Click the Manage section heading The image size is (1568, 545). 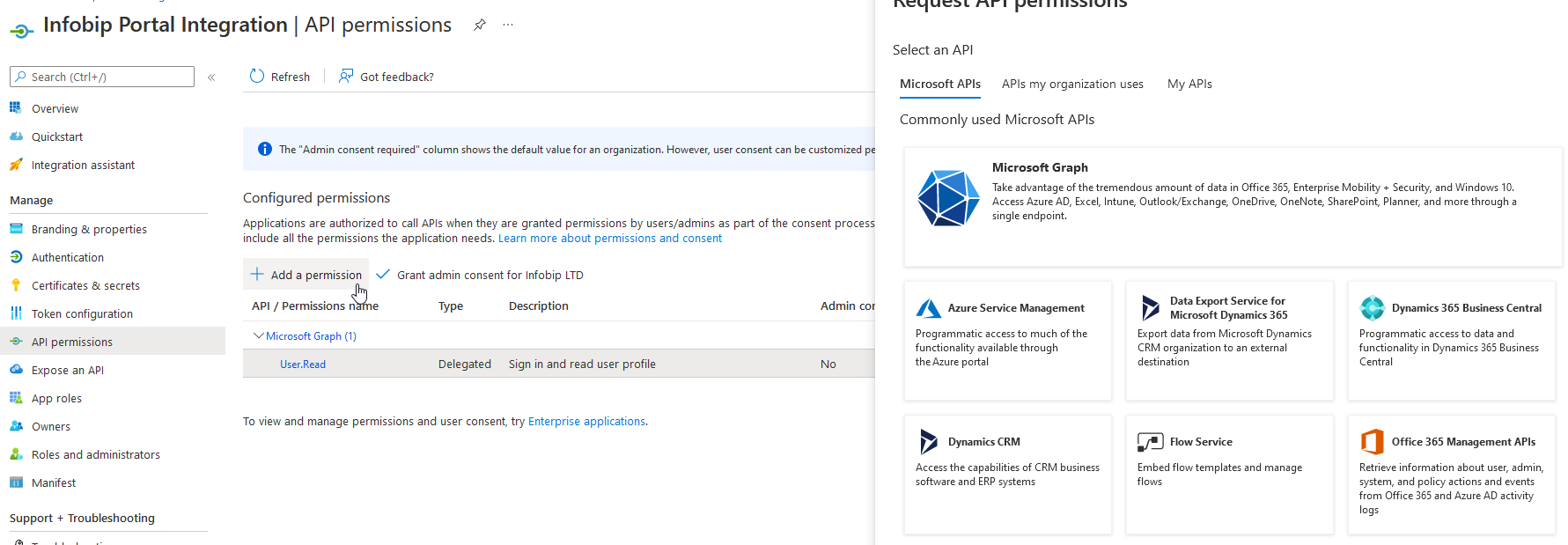(x=32, y=201)
